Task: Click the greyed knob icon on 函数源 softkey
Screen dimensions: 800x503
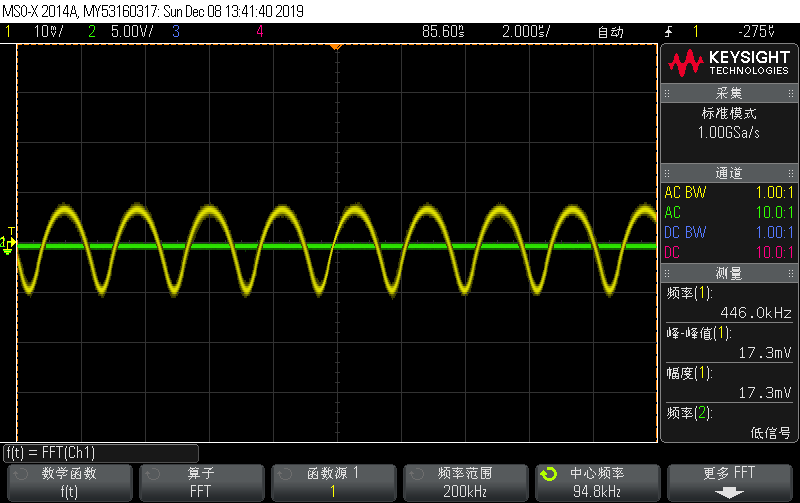Action: coord(285,474)
